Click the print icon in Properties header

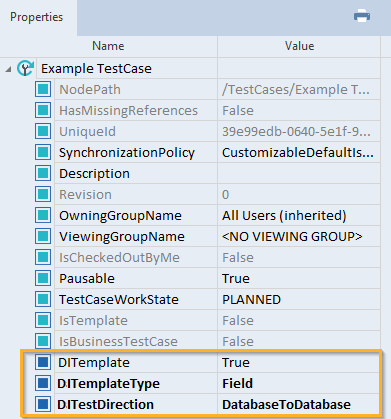click(x=362, y=16)
